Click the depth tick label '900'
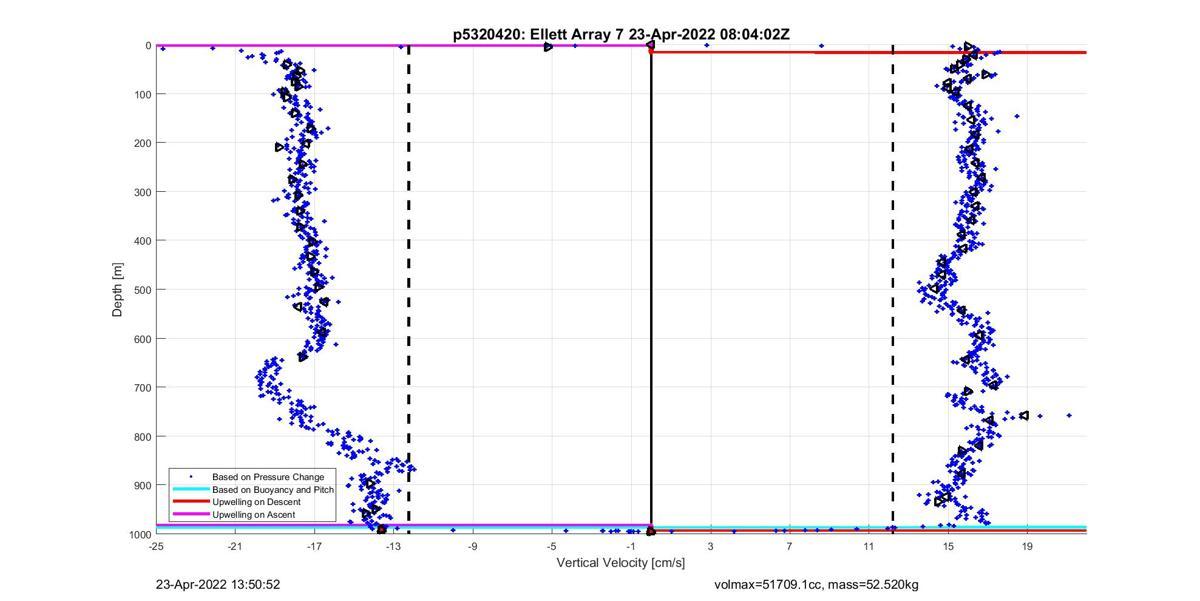1200x601 pixels. click(x=142, y=485)
